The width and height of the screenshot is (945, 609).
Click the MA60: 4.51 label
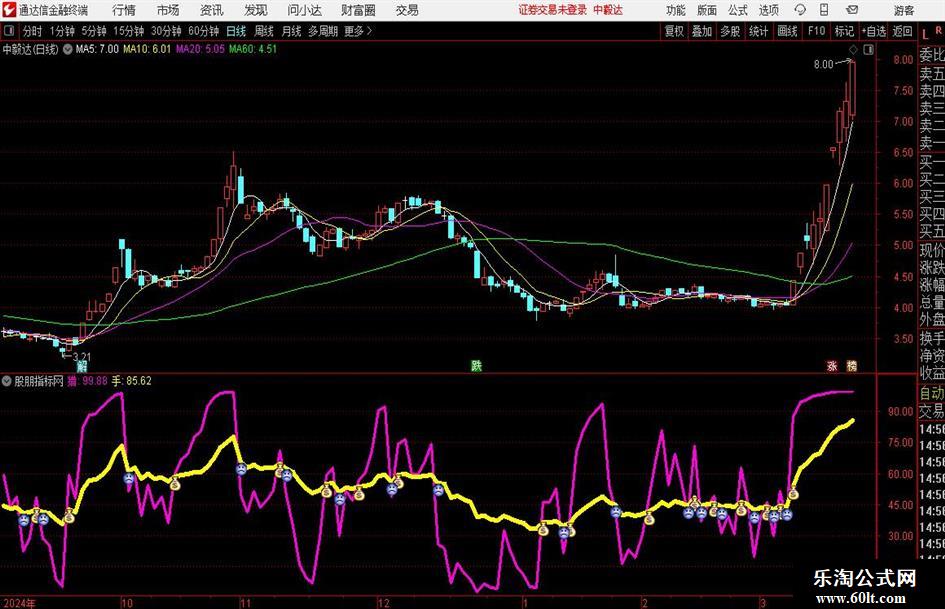click(253, 49)
